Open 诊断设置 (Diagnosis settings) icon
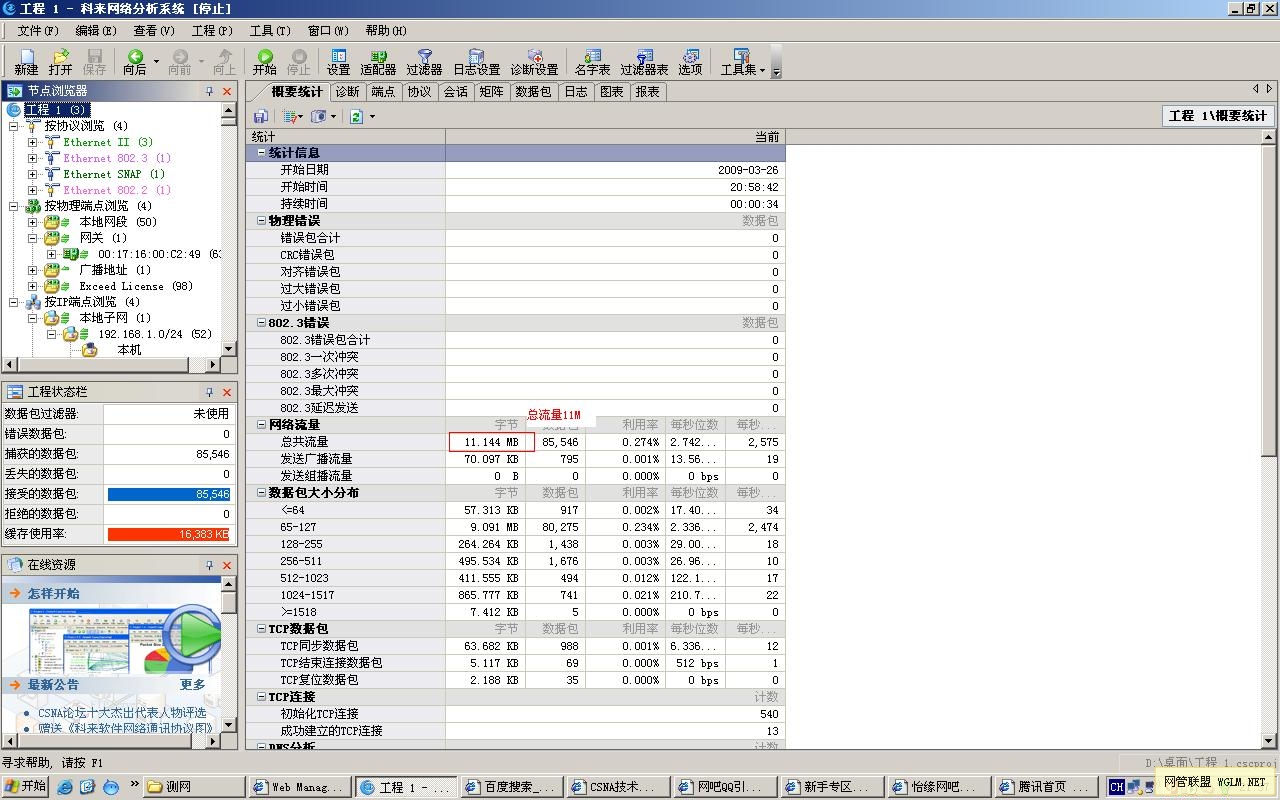This screenshot has width=1280, height=800. click(534, 62)
